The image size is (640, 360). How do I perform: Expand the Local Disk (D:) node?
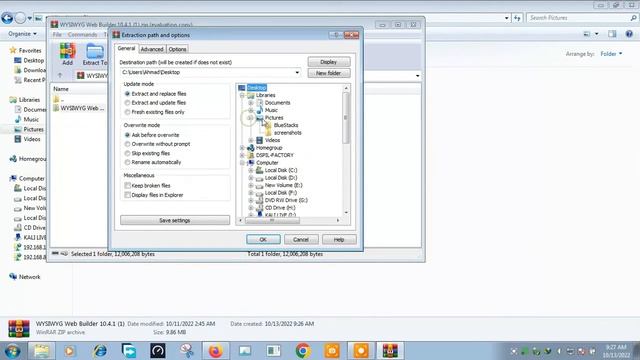point(251,178)
